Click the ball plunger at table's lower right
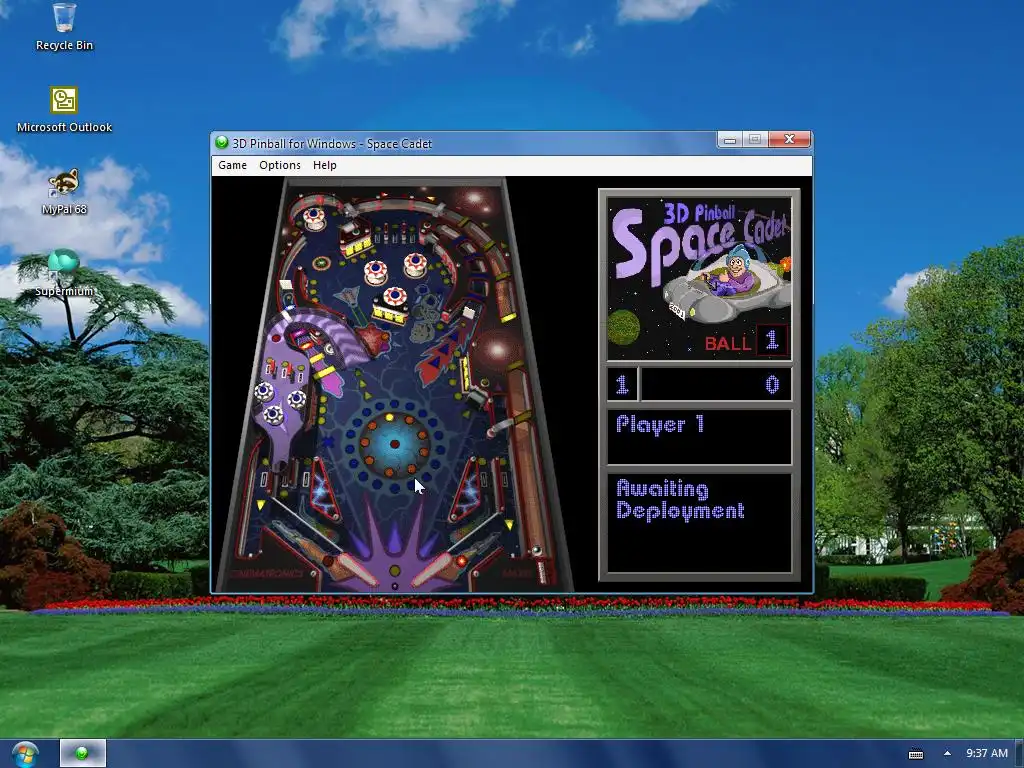This screenshot has height=768, width=1024. (540, 566)
